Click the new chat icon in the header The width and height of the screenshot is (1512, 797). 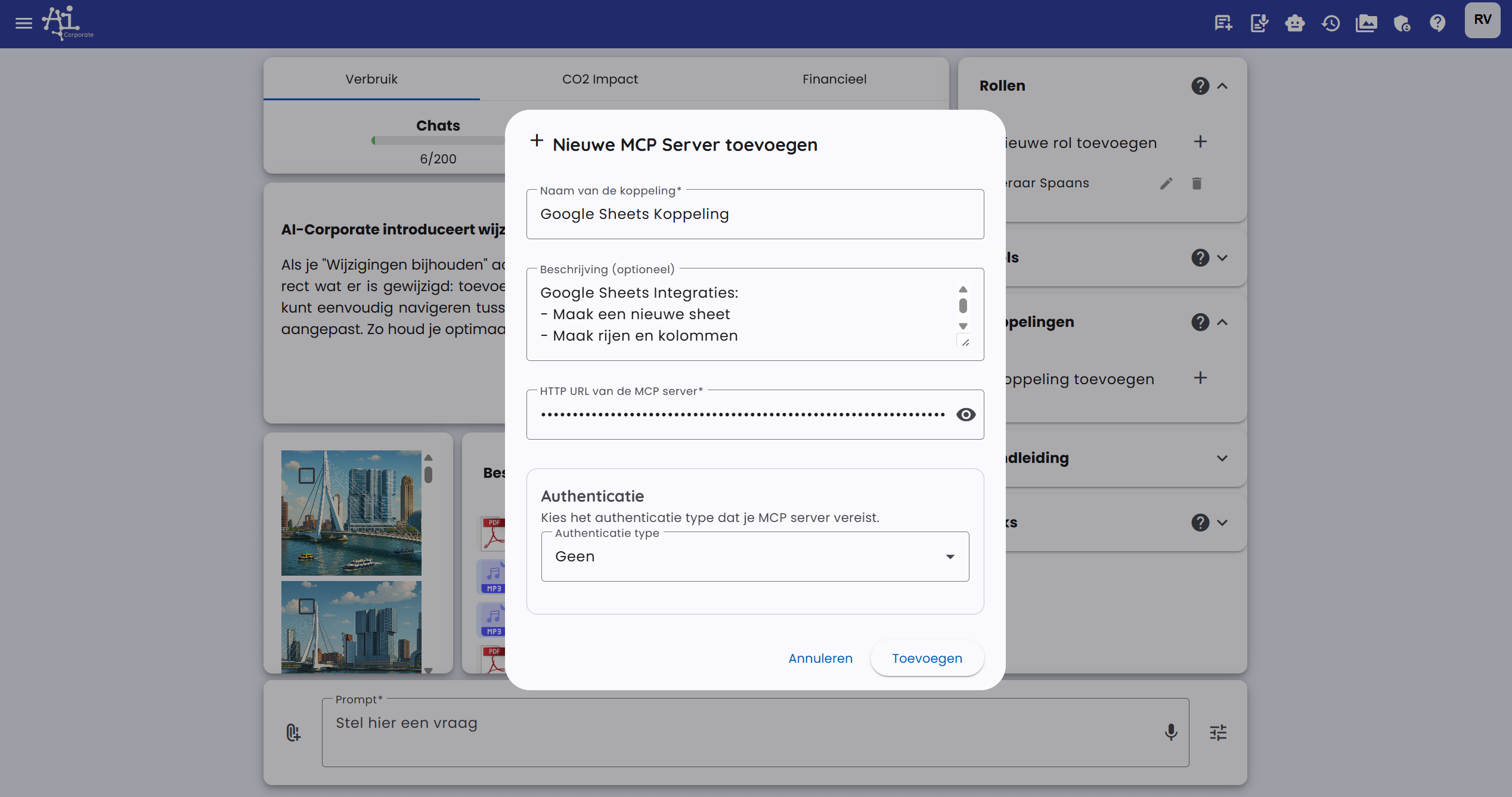click(1223, 23)
